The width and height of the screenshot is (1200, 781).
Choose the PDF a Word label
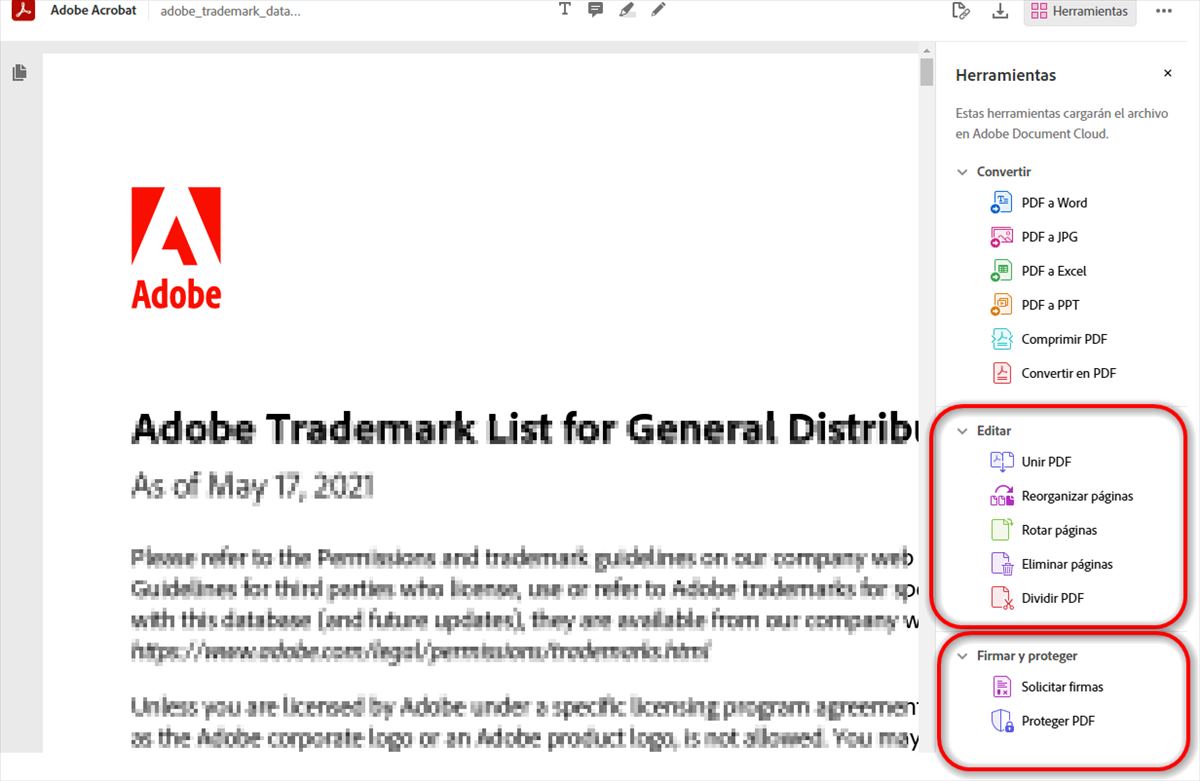click(1054, 203)
